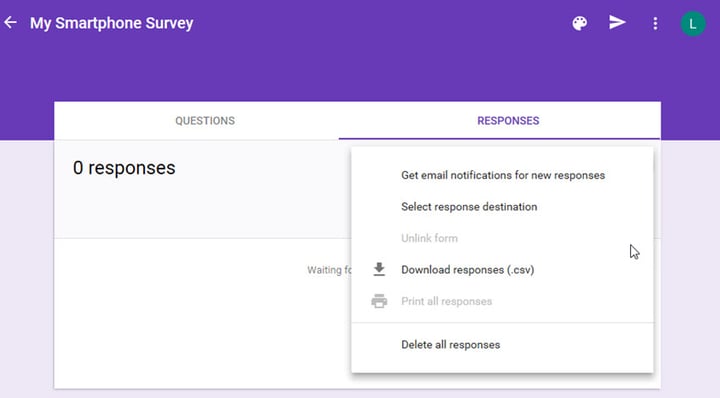
Task: Select the Responses tab
Action: point(508,121)
